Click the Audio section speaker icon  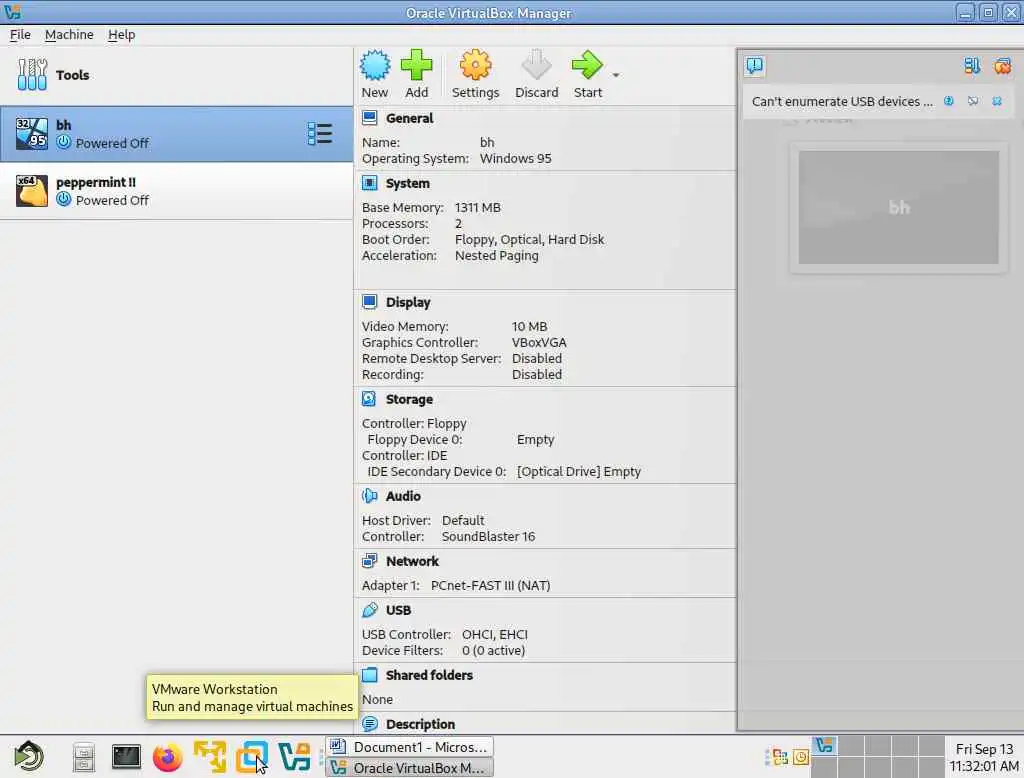pyautogui.click(x=370, y=496)
